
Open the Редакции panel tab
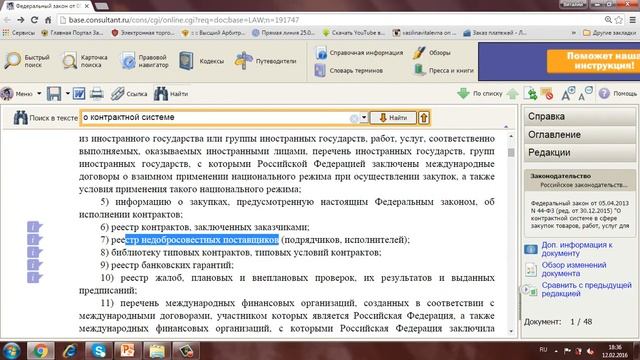pyautogui.click(x=580, y=153)
